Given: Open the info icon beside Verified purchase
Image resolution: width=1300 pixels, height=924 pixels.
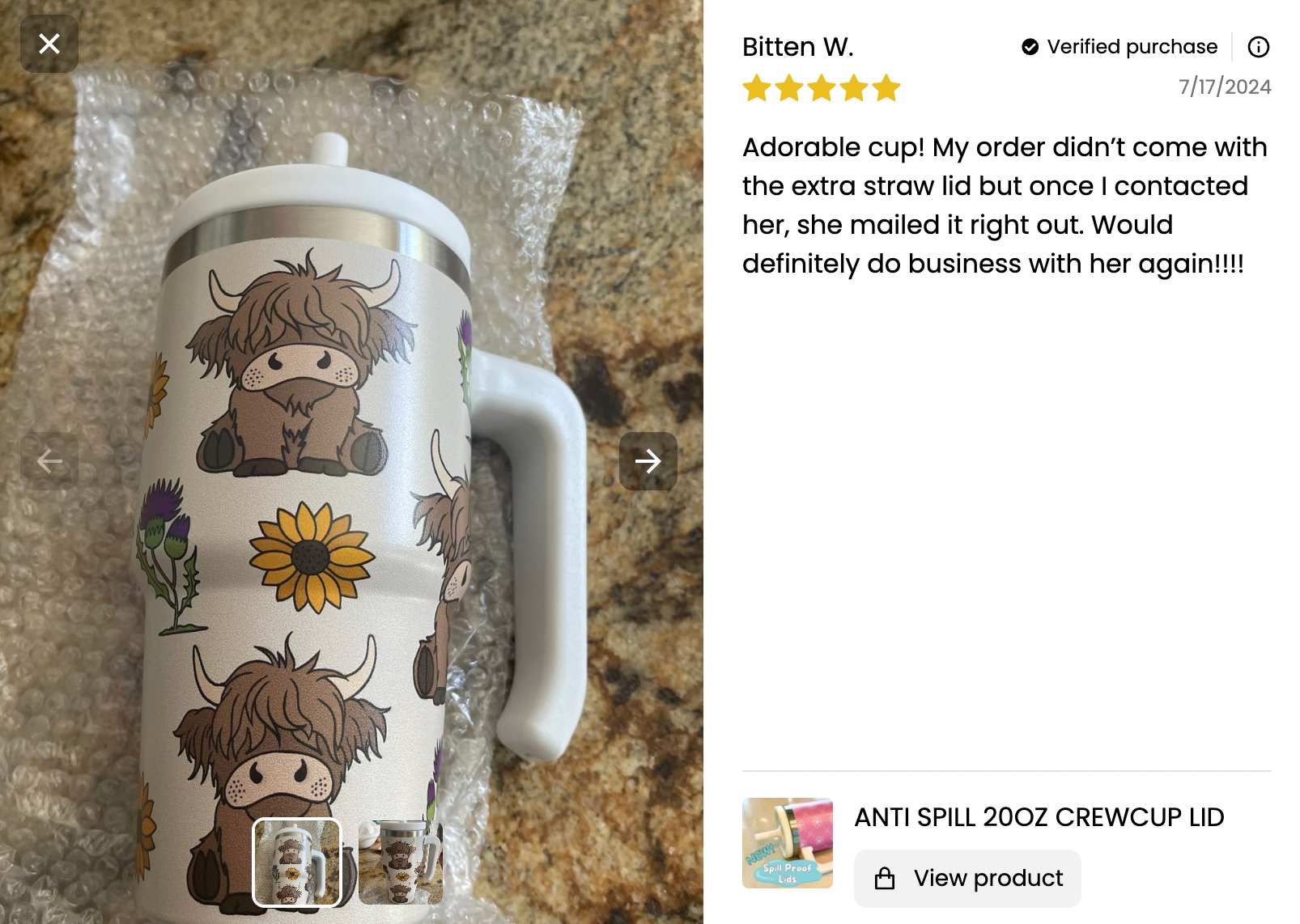Looking at the screenshot, I should click(1258, 47).
